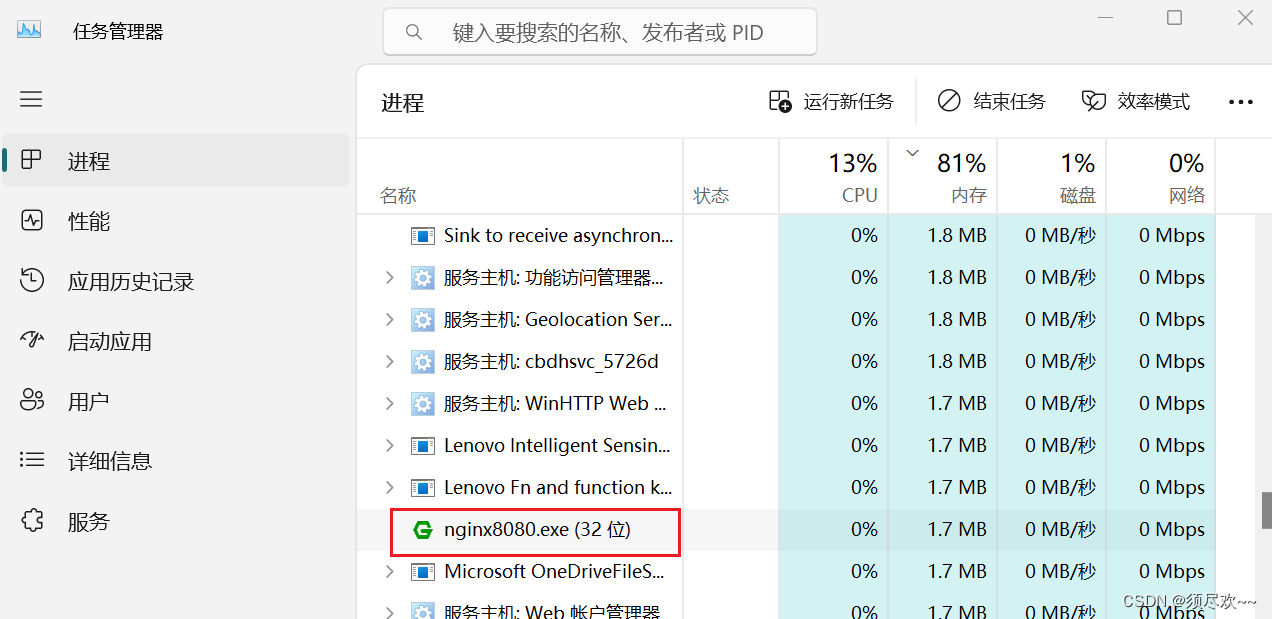This screenshot has width=1272, height=619.
Task: Select the Processes (进程) tab
Action: pyautogui.click(x=175, y=160)
